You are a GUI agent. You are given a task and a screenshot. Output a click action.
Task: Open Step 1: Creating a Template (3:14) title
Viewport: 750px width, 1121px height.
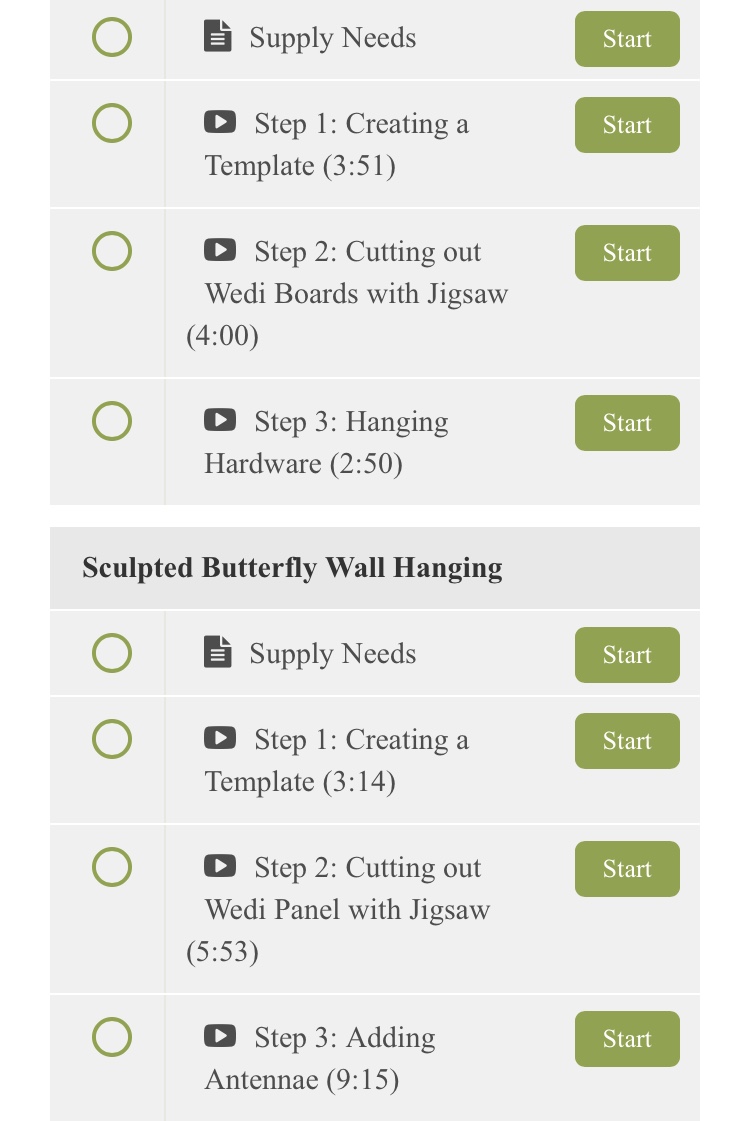[x=337, y=761]
